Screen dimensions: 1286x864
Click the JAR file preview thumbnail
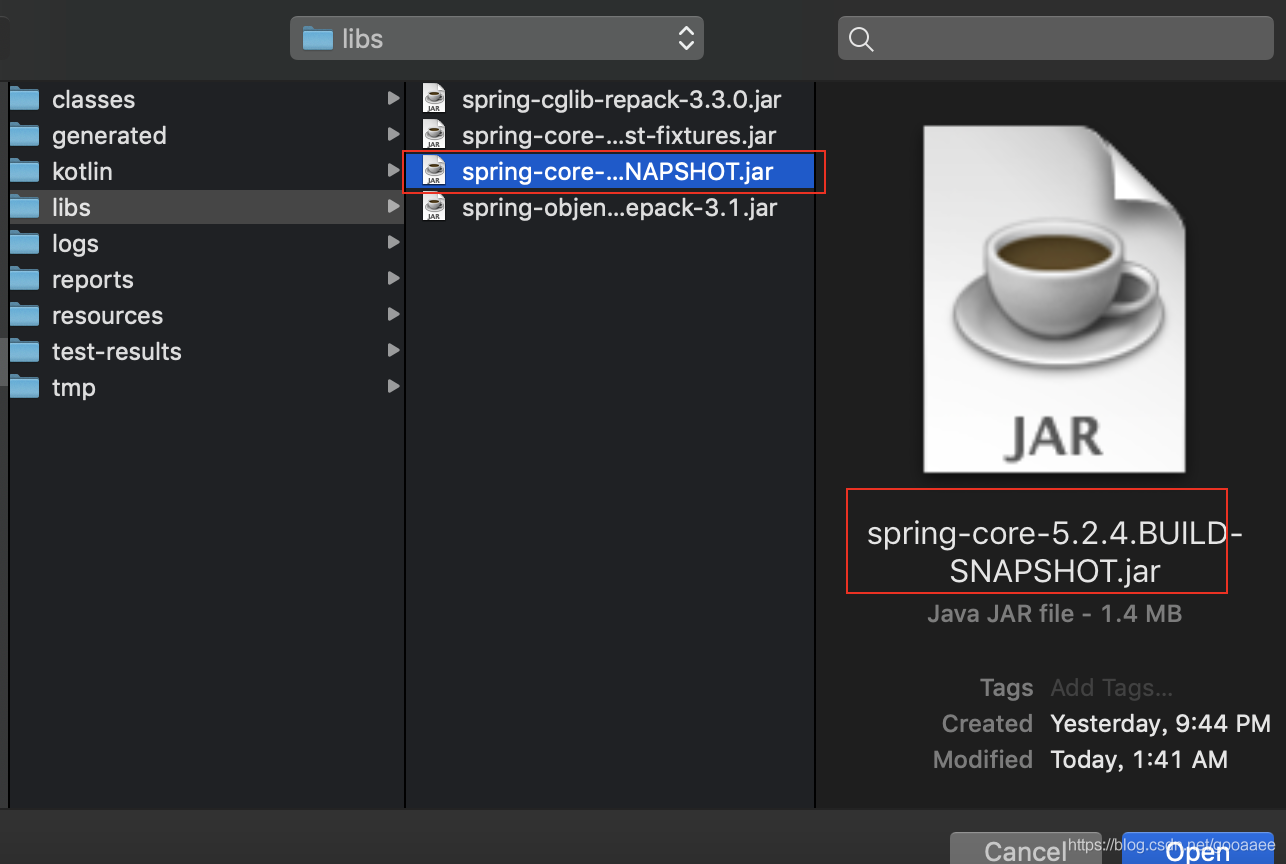click(1054, 298)
